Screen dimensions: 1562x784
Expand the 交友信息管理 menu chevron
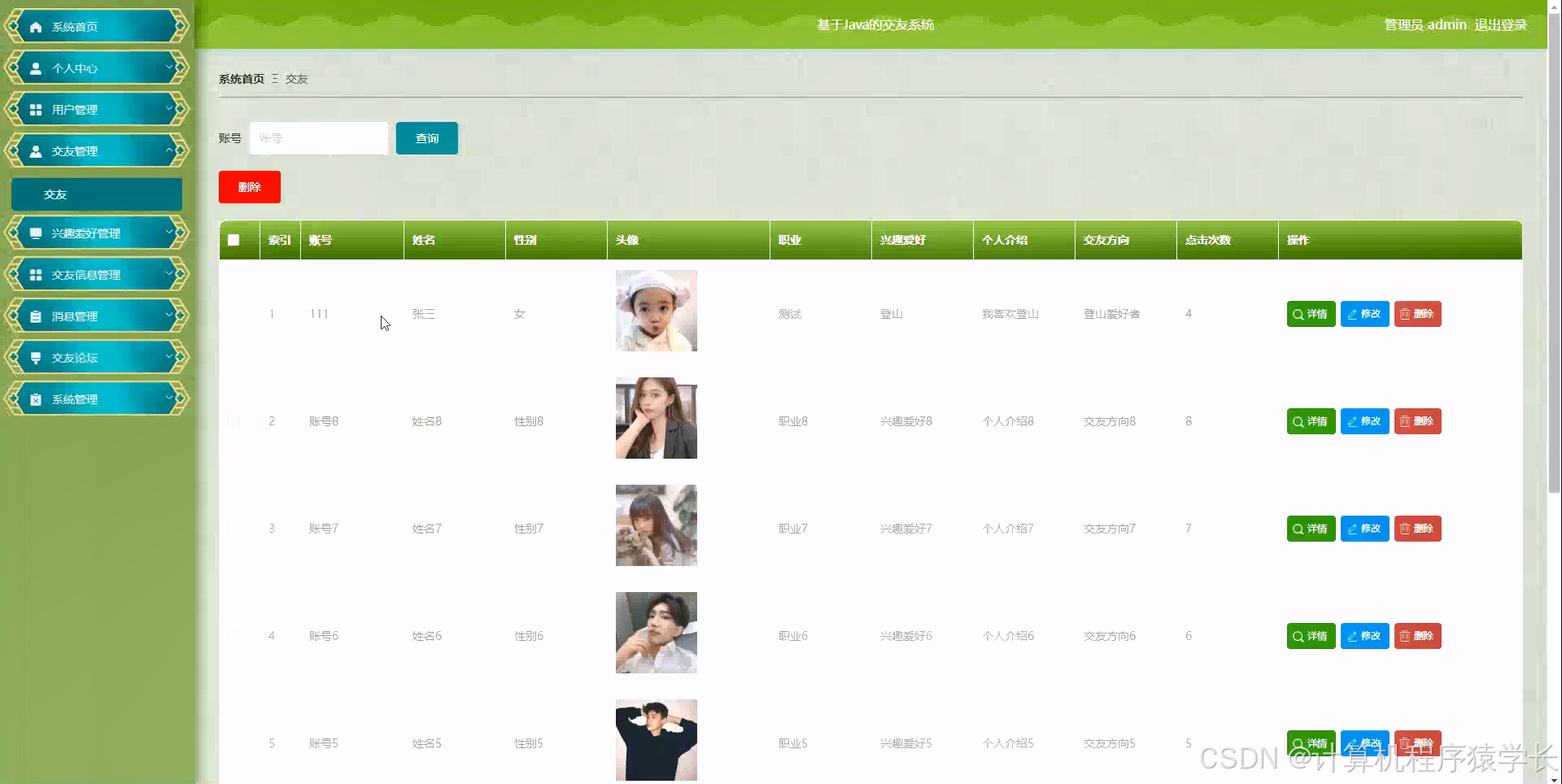(x=169, y=273)
